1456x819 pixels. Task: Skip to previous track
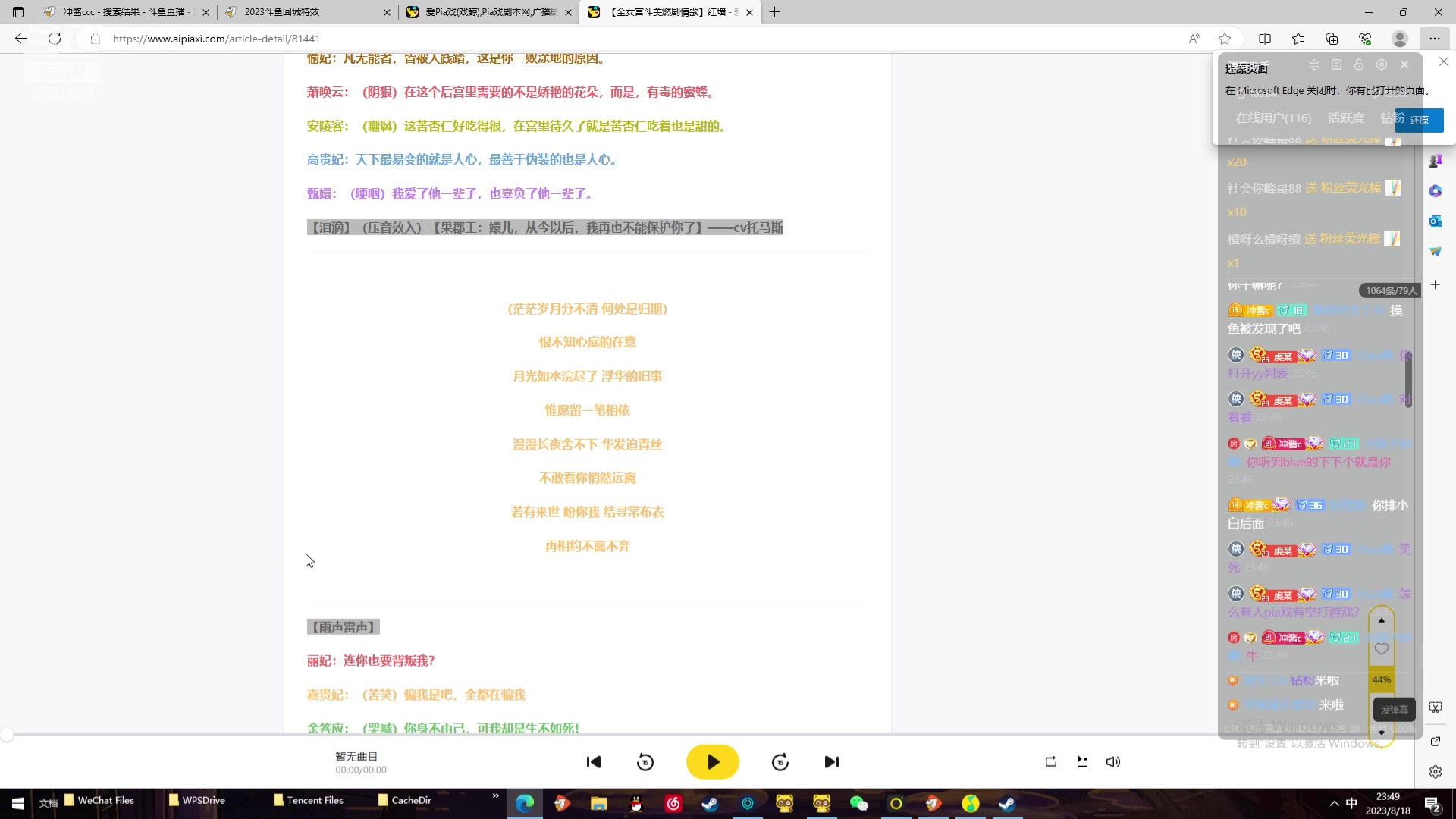594,762
